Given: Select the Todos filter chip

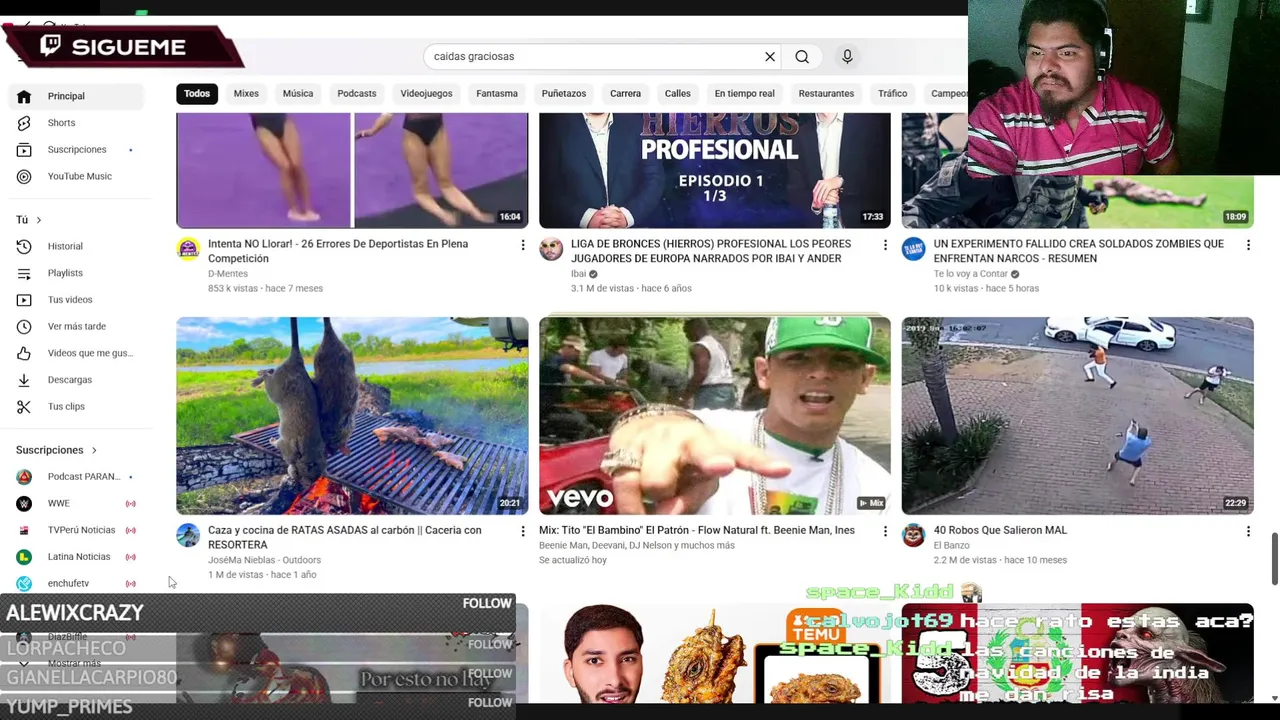Looking at the screenshot, I should point(197,94).
